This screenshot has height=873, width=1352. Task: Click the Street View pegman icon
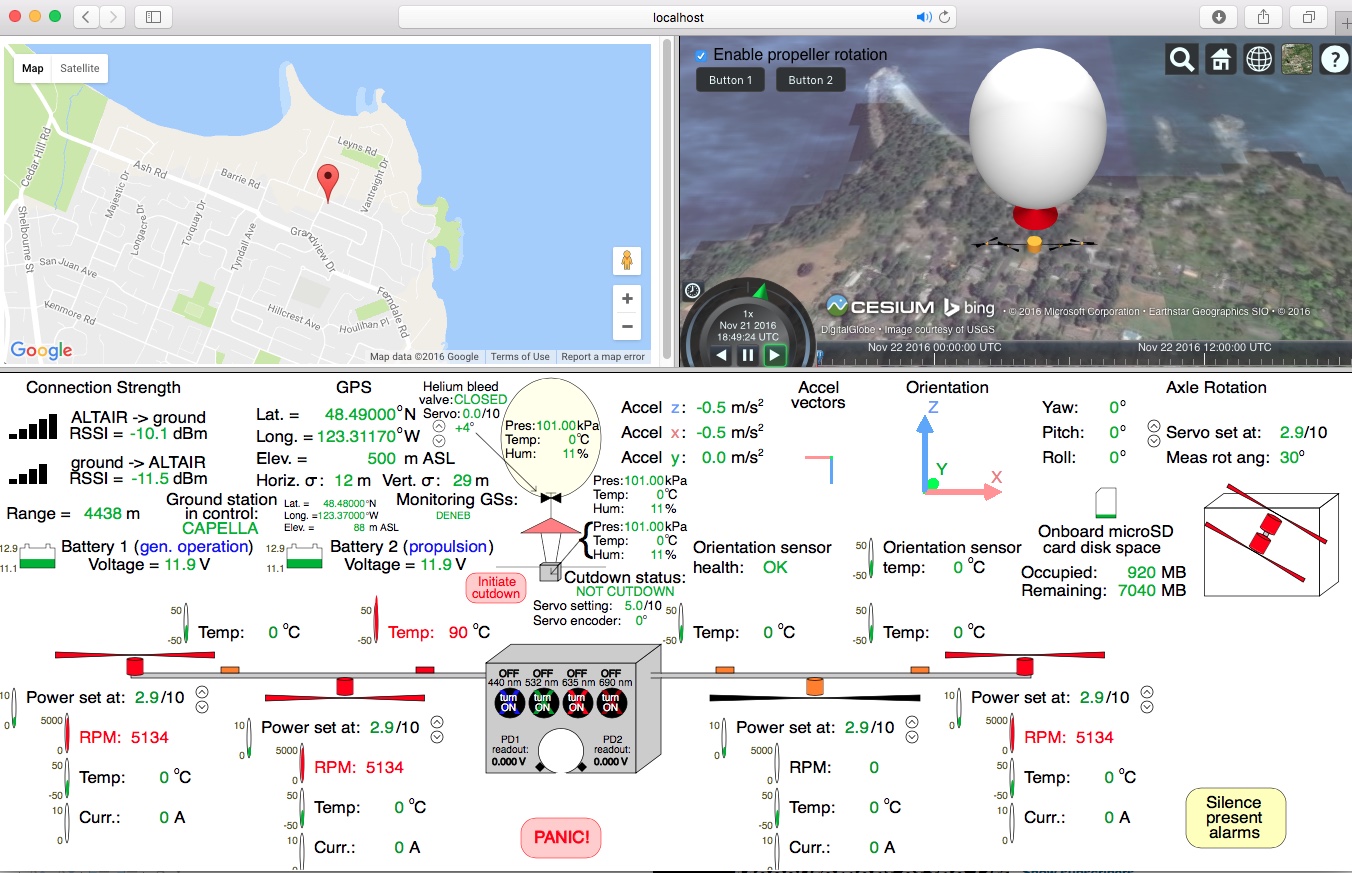tap(627, 261)
